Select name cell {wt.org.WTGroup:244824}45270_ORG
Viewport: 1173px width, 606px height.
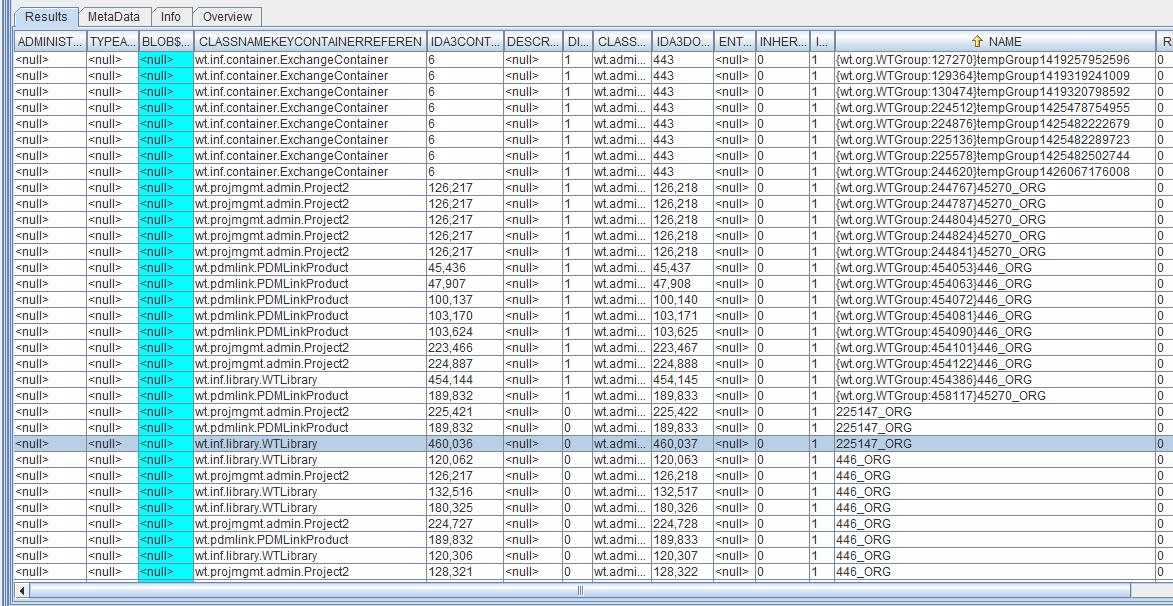pyautogui.click(x=995, y=236)
